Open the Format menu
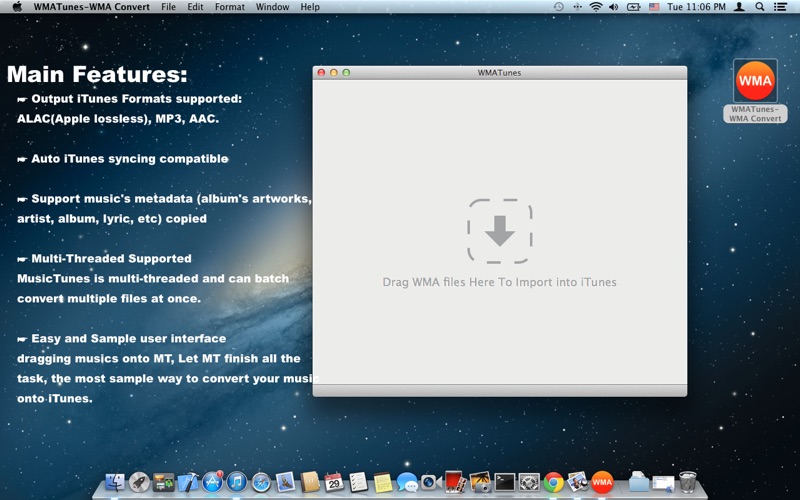This screenshot has height=500, width=800. point(230,7)
